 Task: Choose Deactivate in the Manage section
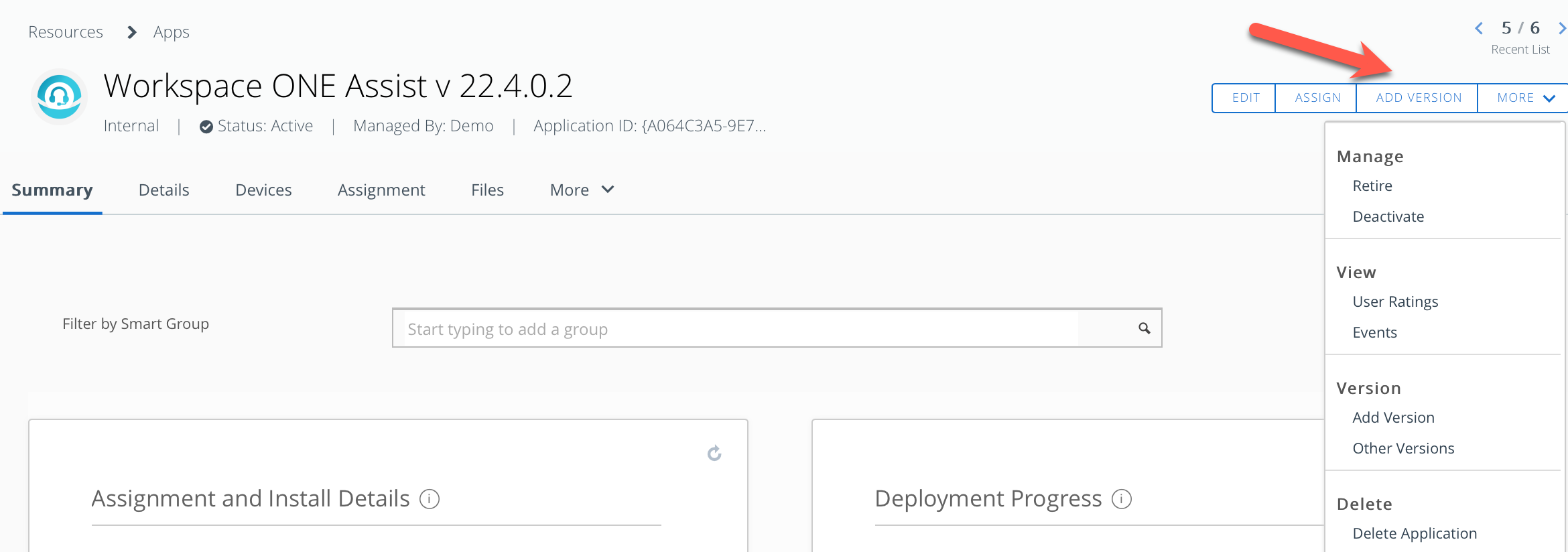pos(1388,216)
